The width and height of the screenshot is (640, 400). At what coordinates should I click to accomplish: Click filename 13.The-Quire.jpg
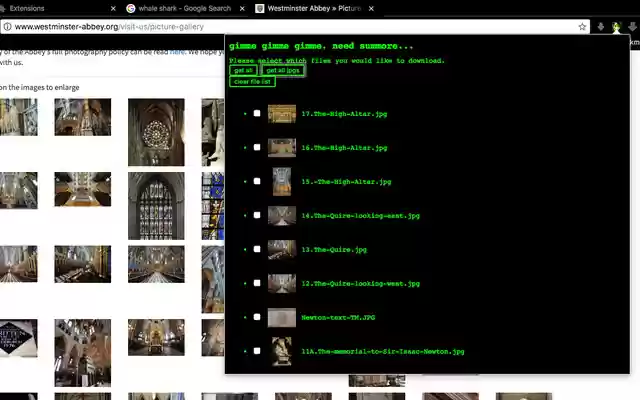pyautogui.click(x=334, y=249)
